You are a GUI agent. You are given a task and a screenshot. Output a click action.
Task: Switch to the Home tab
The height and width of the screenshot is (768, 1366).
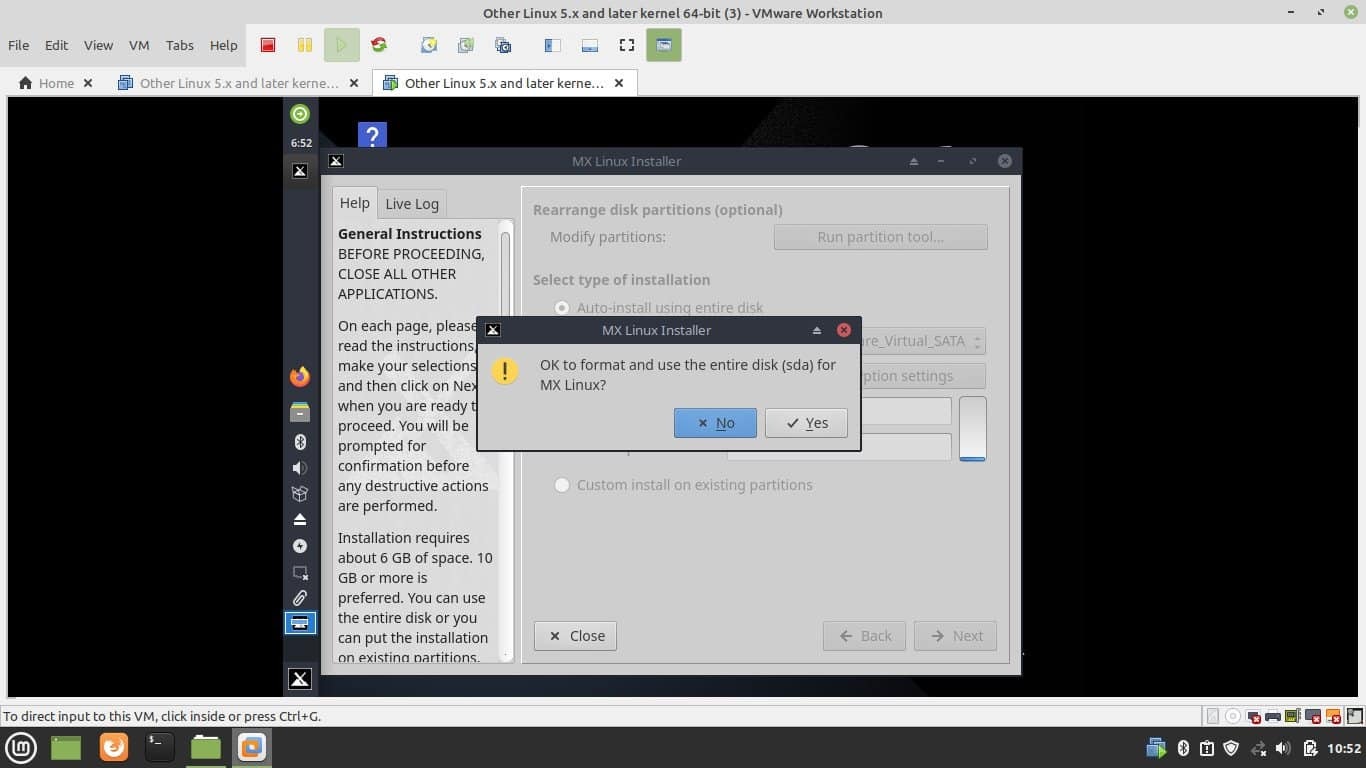(x=56, y=83)
